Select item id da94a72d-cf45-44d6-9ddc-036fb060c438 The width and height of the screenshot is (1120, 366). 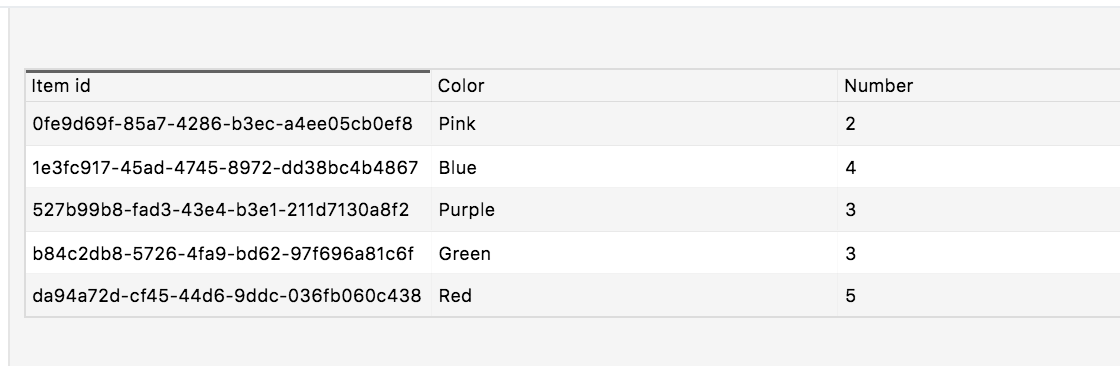(x=226, y=296)
